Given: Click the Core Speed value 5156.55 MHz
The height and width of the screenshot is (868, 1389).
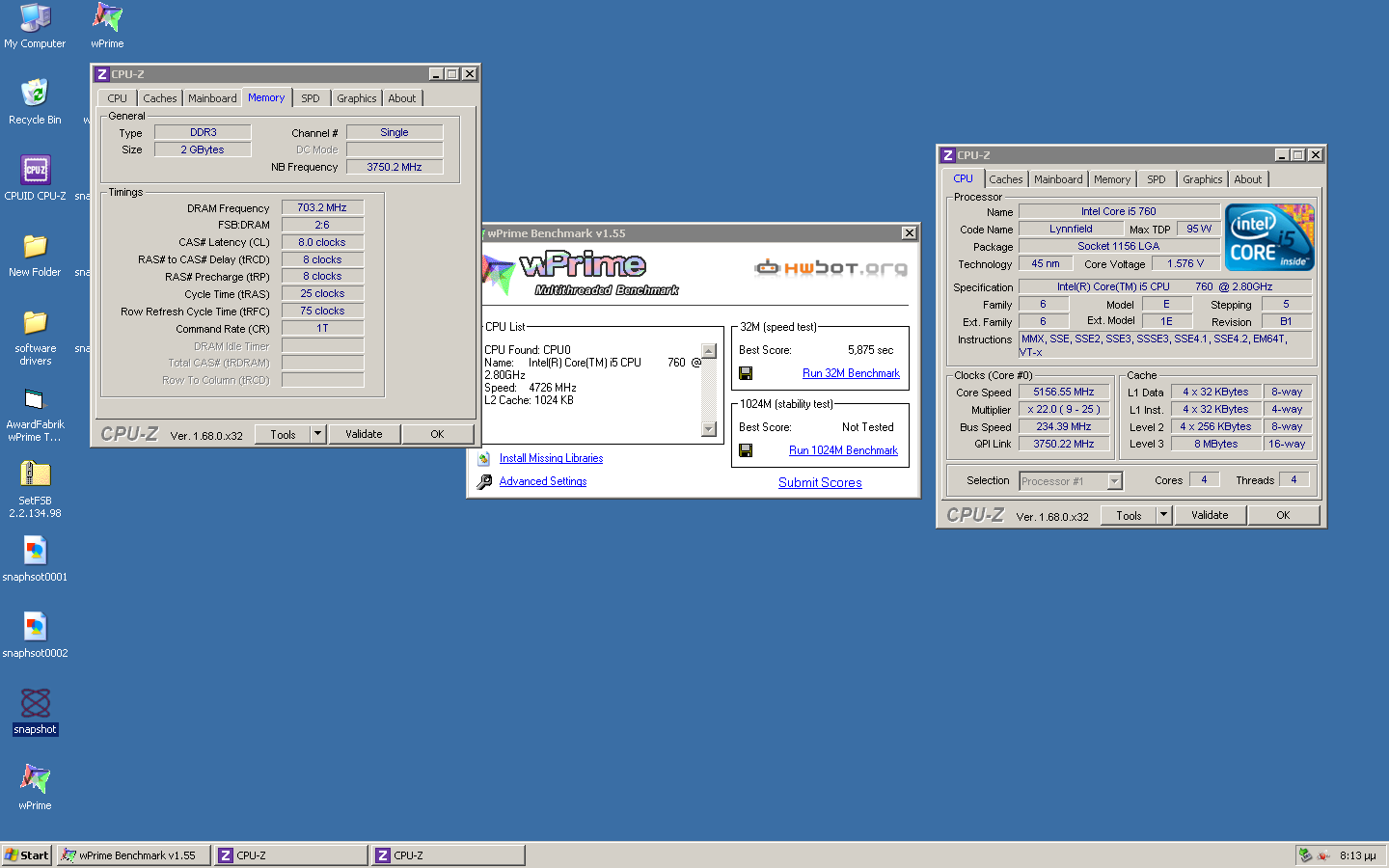Looking at the screenshot, I should tap(1064, 392).
